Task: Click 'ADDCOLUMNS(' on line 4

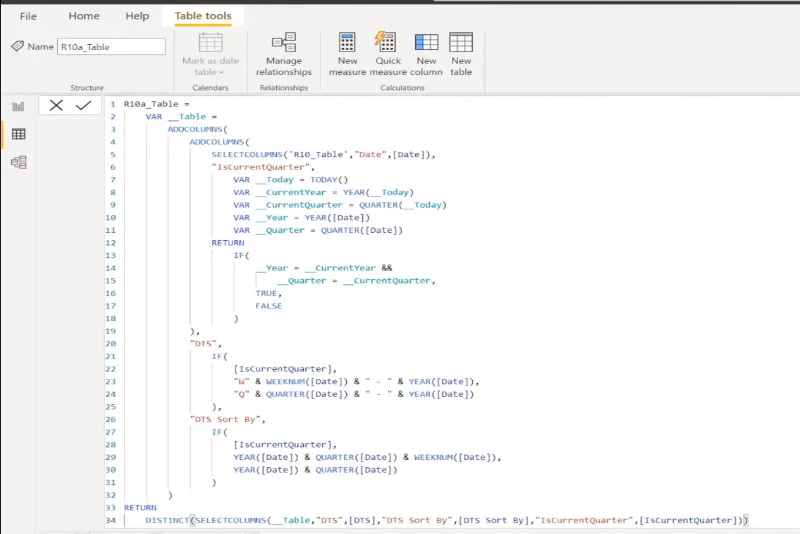Action: pos(219,142)
